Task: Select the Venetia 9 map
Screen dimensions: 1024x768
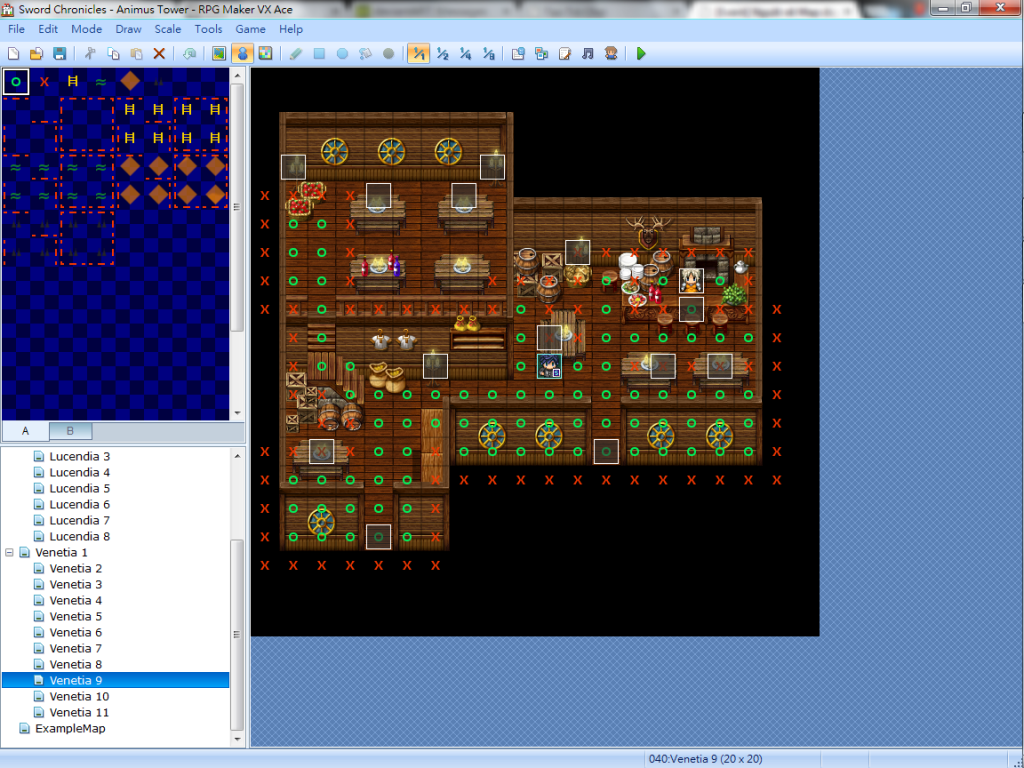Action: (116, 680)
